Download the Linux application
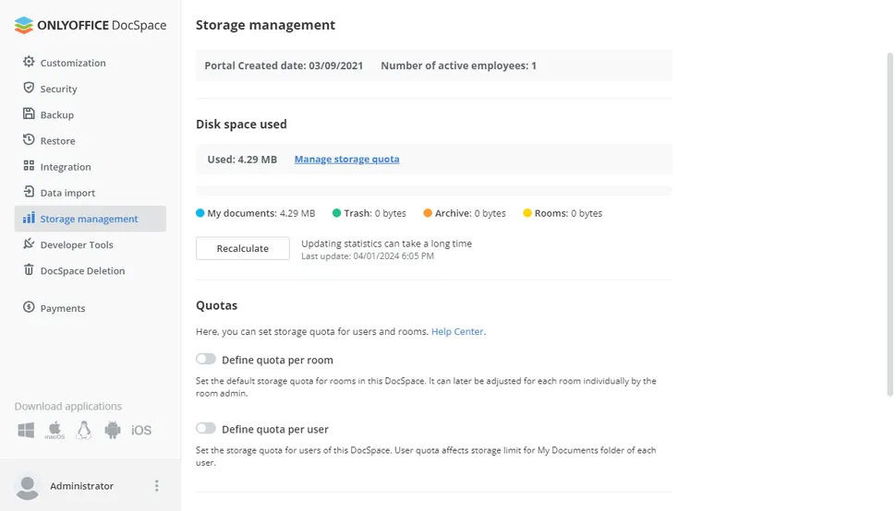Image resolution: width=896 pixels, height=511 pixels. click(84, 430)
